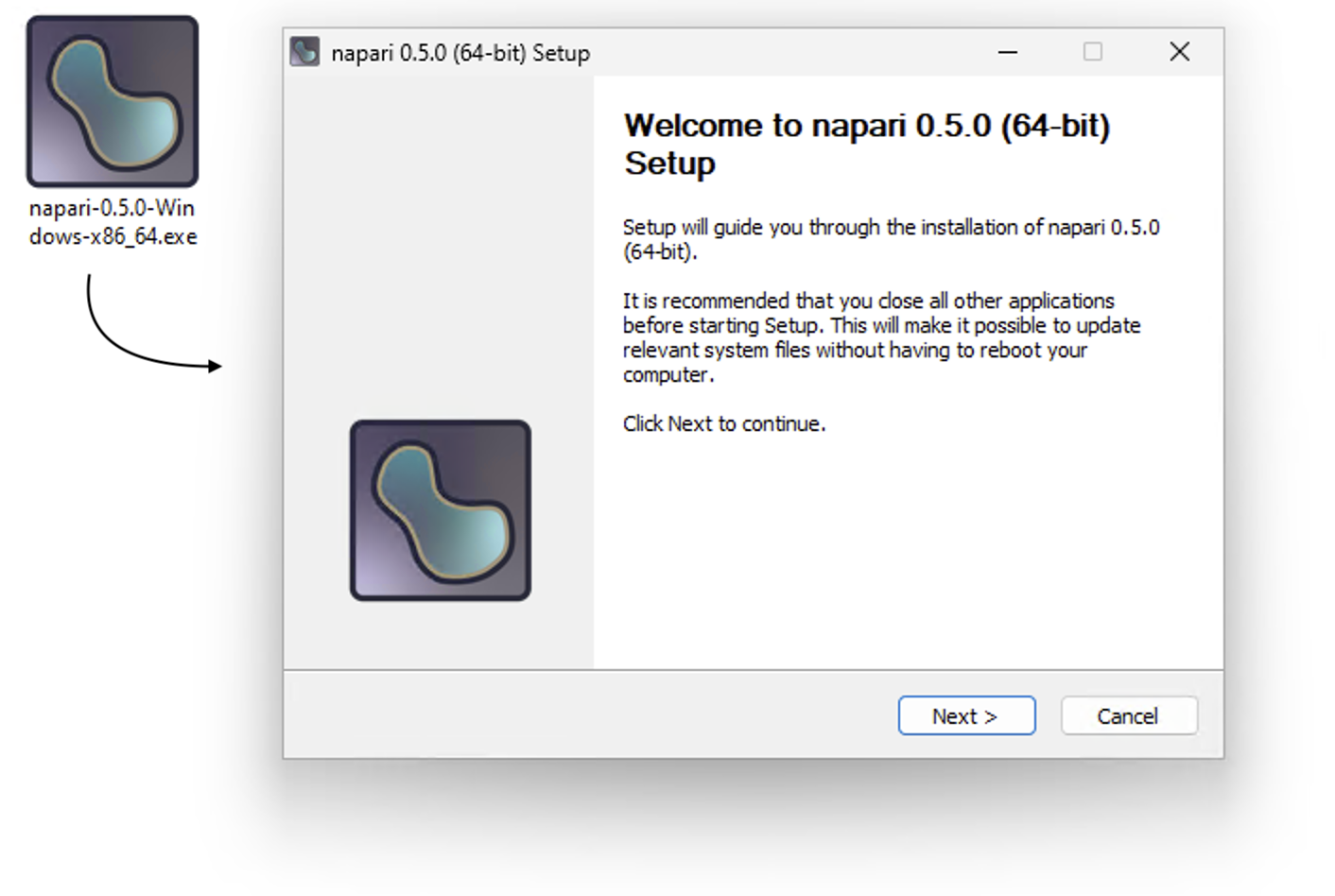This screenshot has height=896, width=1335.
Task: Select the installer filename label text
Action: pyautogui.click(x=113, y=222)
